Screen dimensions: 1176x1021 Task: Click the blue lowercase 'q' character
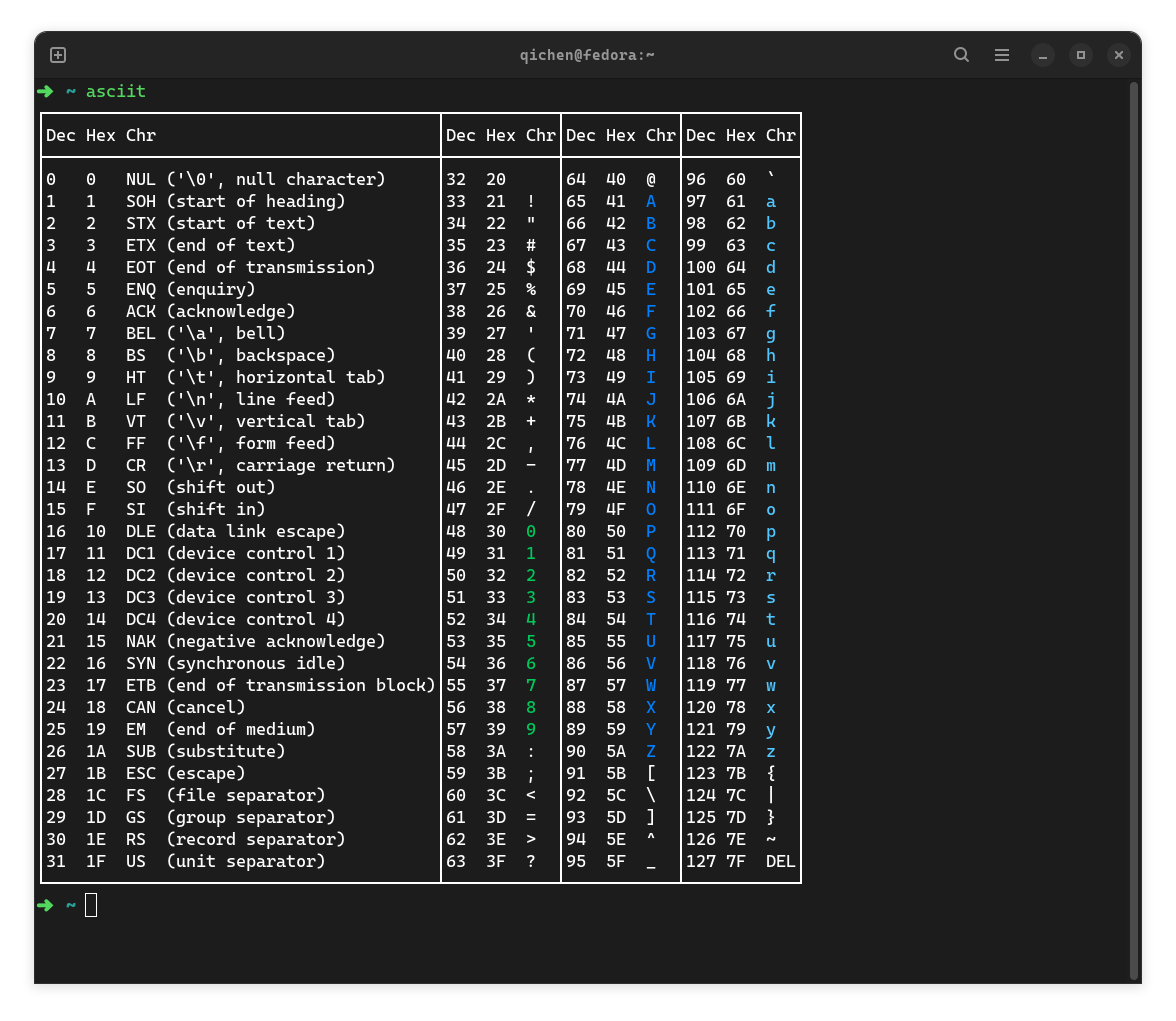pyautogui.click(x=771, y=554)
